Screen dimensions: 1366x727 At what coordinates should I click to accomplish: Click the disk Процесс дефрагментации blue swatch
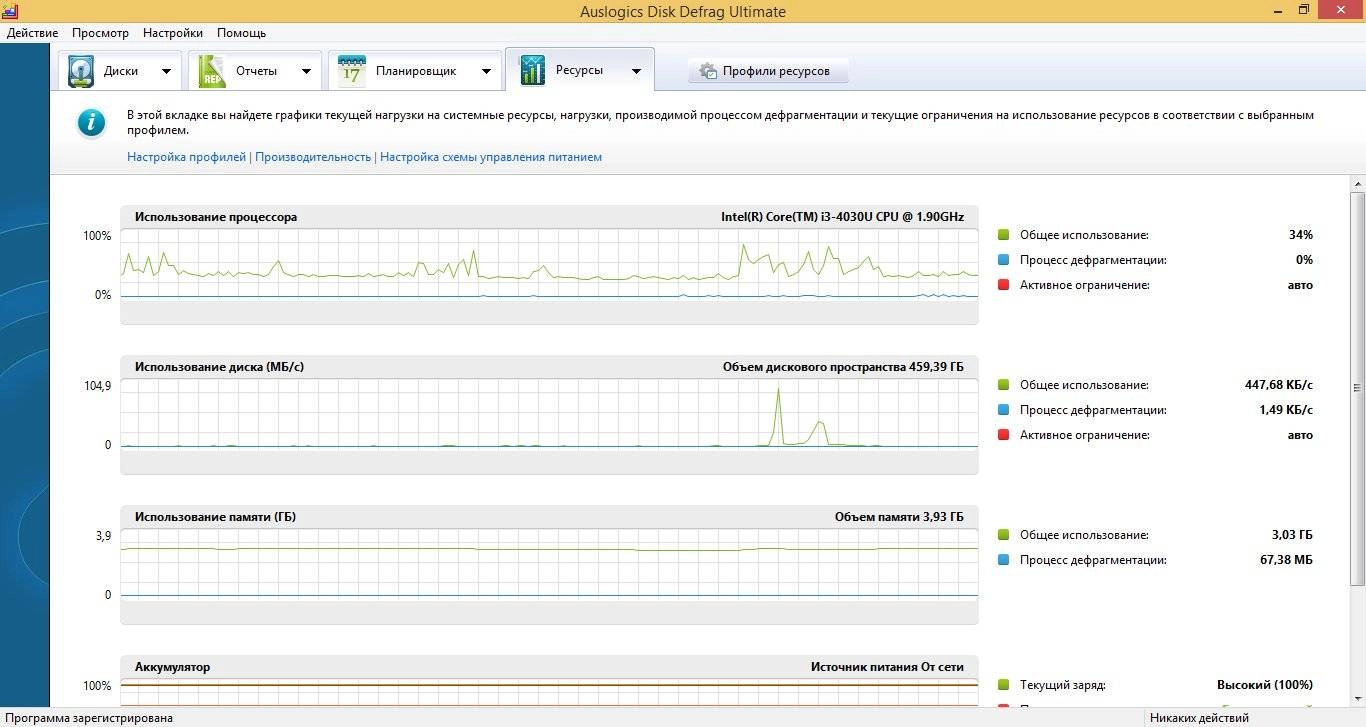(1003, 410)
